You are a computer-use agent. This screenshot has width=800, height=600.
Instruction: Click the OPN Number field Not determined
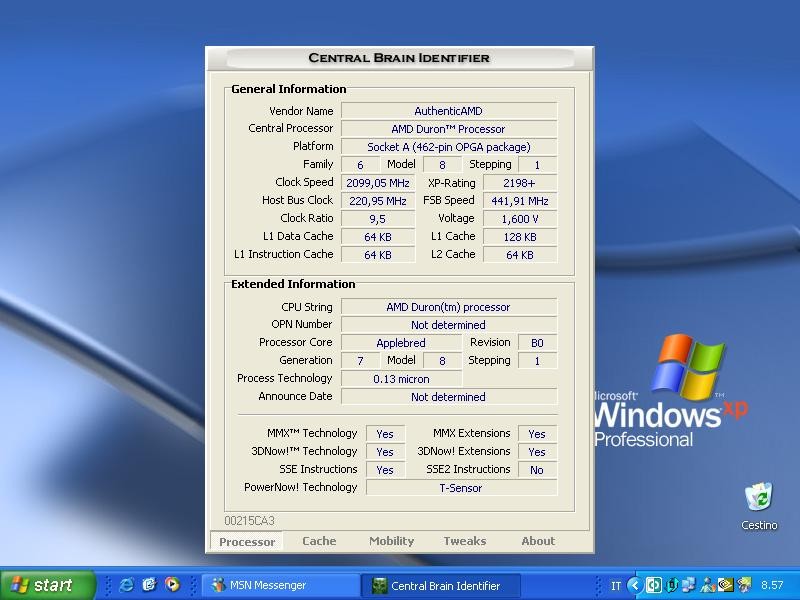pos(449,324)
